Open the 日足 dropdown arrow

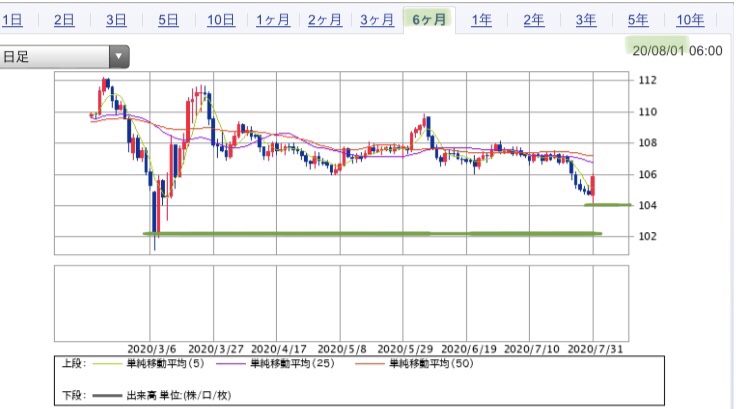point(119,57)
